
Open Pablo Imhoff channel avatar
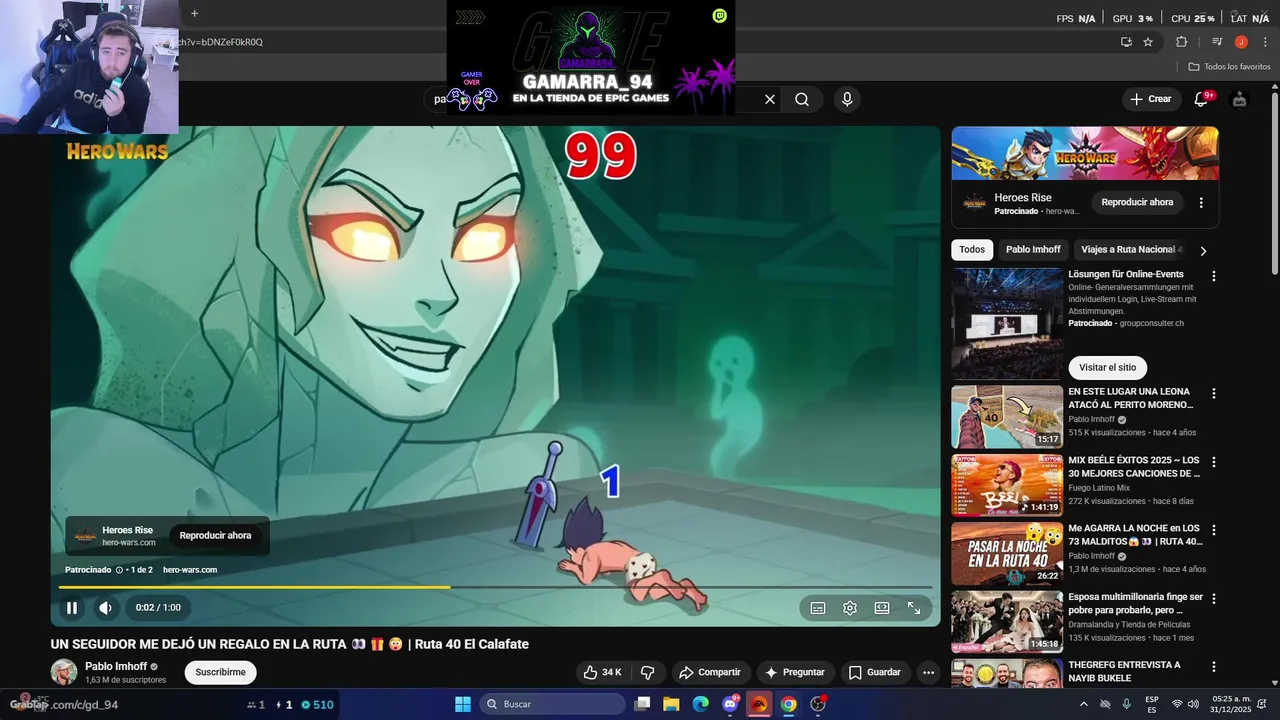(64, 672)
